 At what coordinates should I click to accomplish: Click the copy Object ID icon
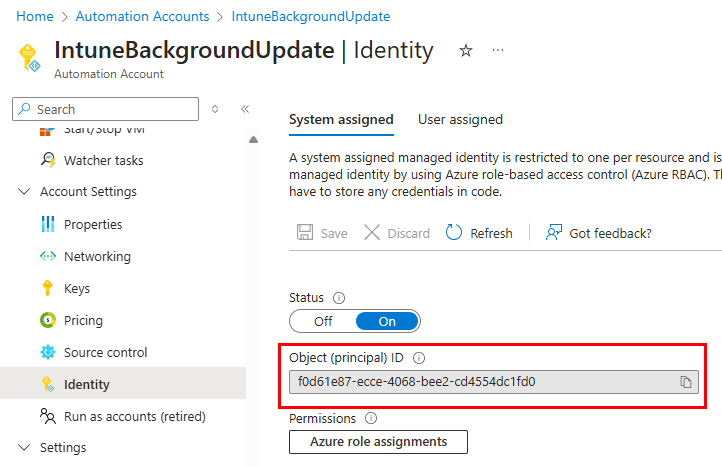[x=686, y=382]
